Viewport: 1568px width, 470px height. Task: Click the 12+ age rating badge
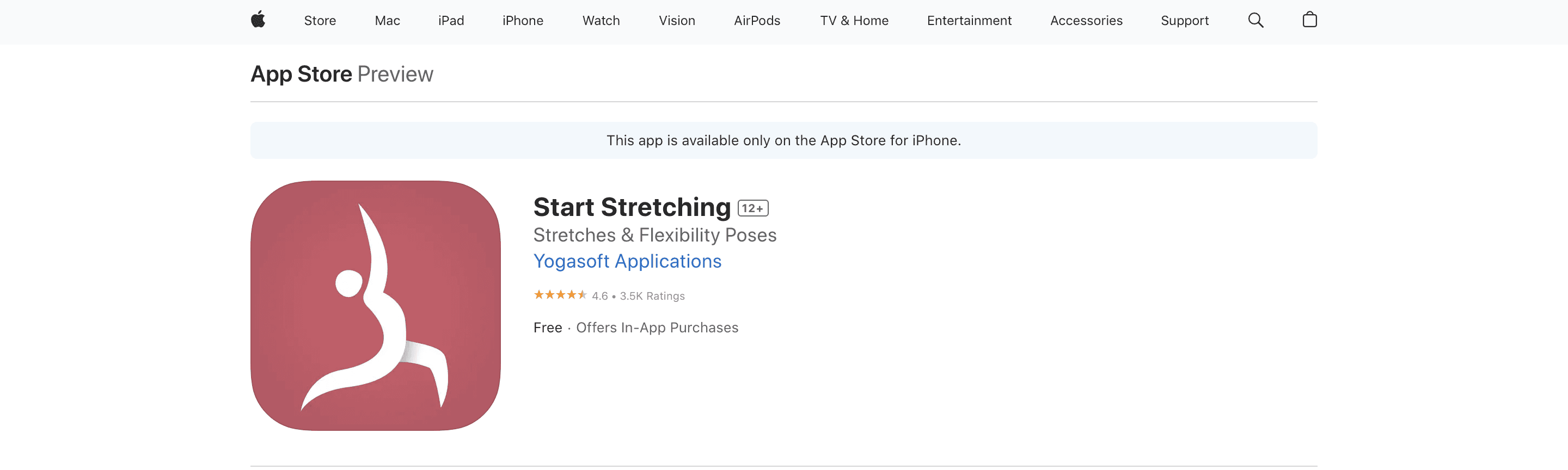pos(753,207)
